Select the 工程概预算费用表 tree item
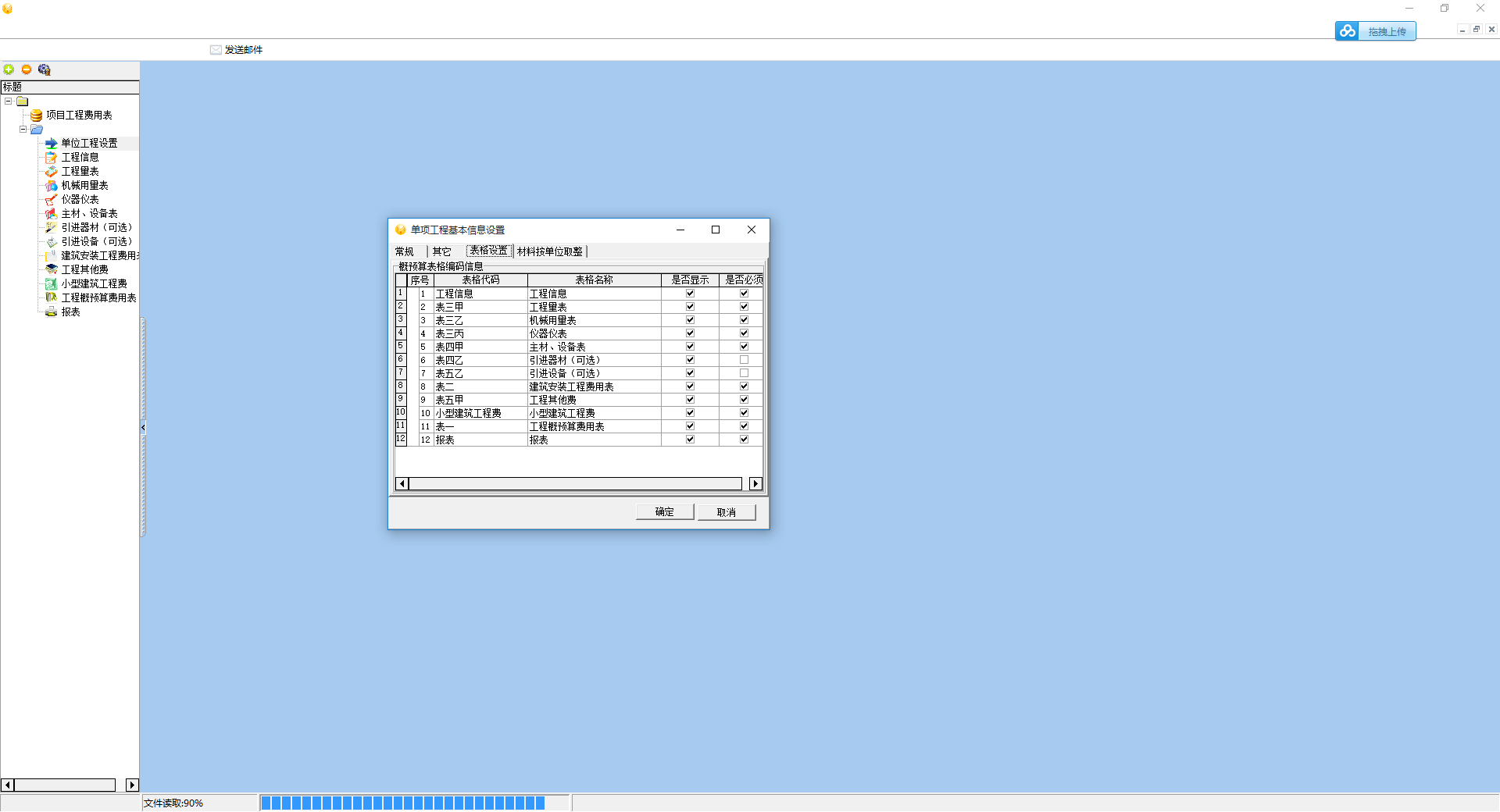The image size is (1500, 812). pyautogui.click(x=99, y=298)
